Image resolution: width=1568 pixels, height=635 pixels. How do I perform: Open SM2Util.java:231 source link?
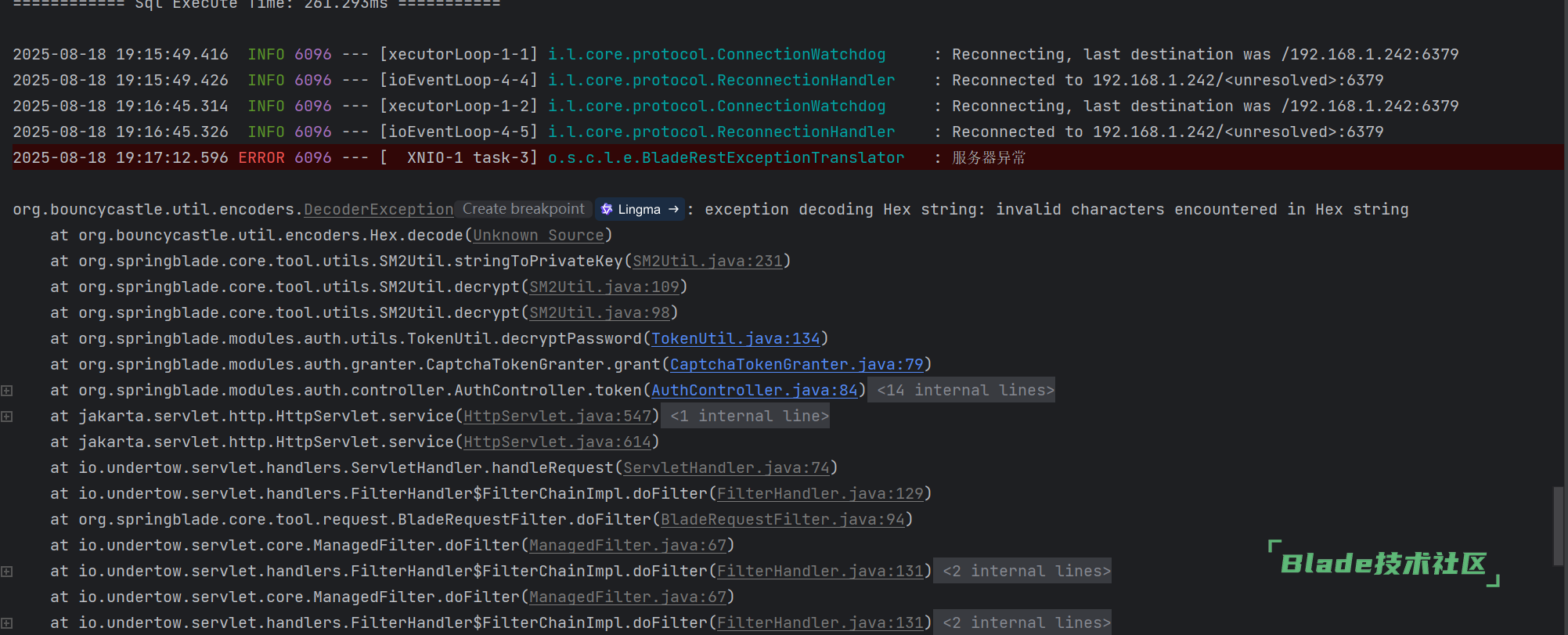[x=708, y=261]
